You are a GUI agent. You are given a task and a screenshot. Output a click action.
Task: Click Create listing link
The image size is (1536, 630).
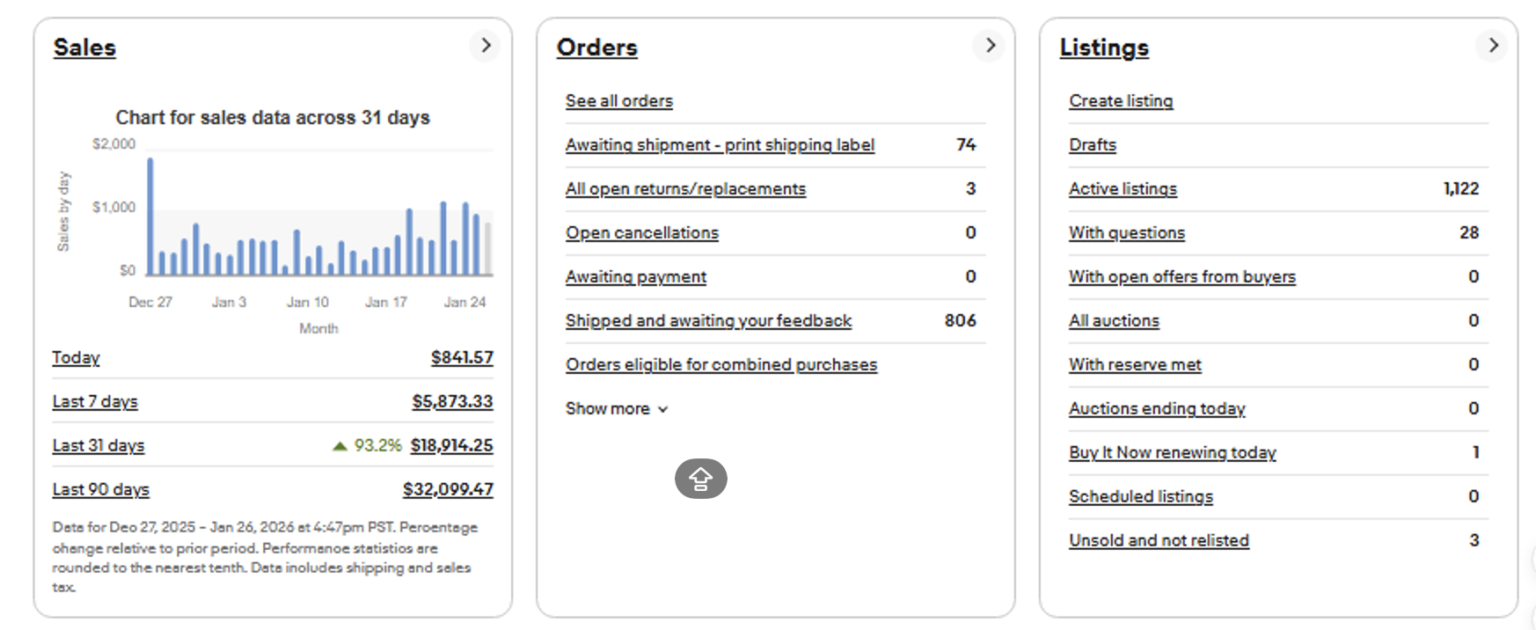point(1120,101)
